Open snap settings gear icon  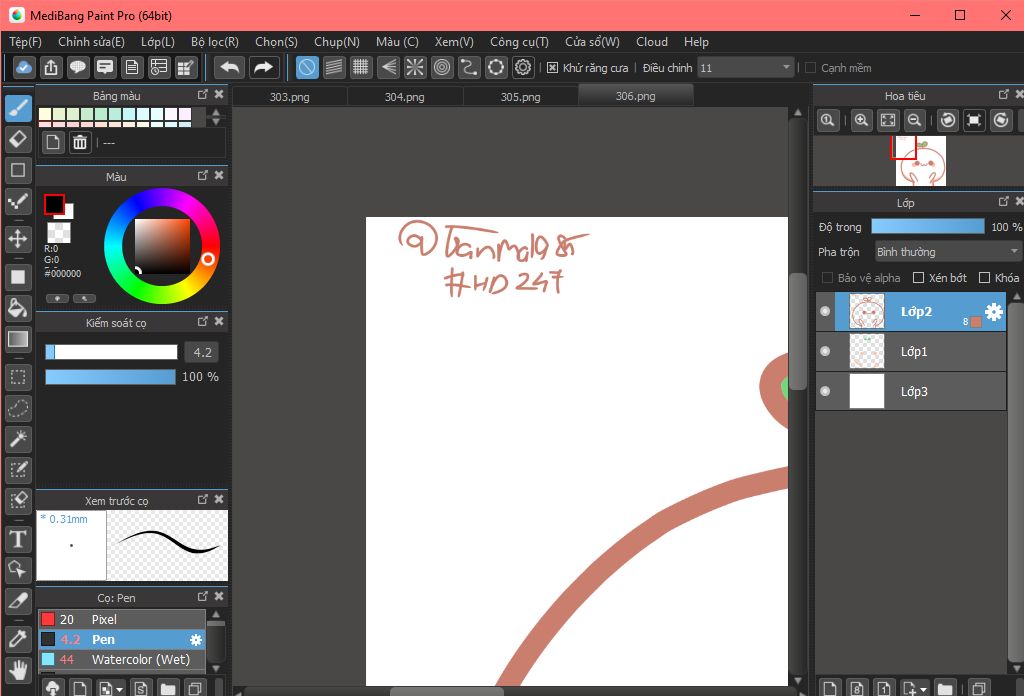point(523,67)
